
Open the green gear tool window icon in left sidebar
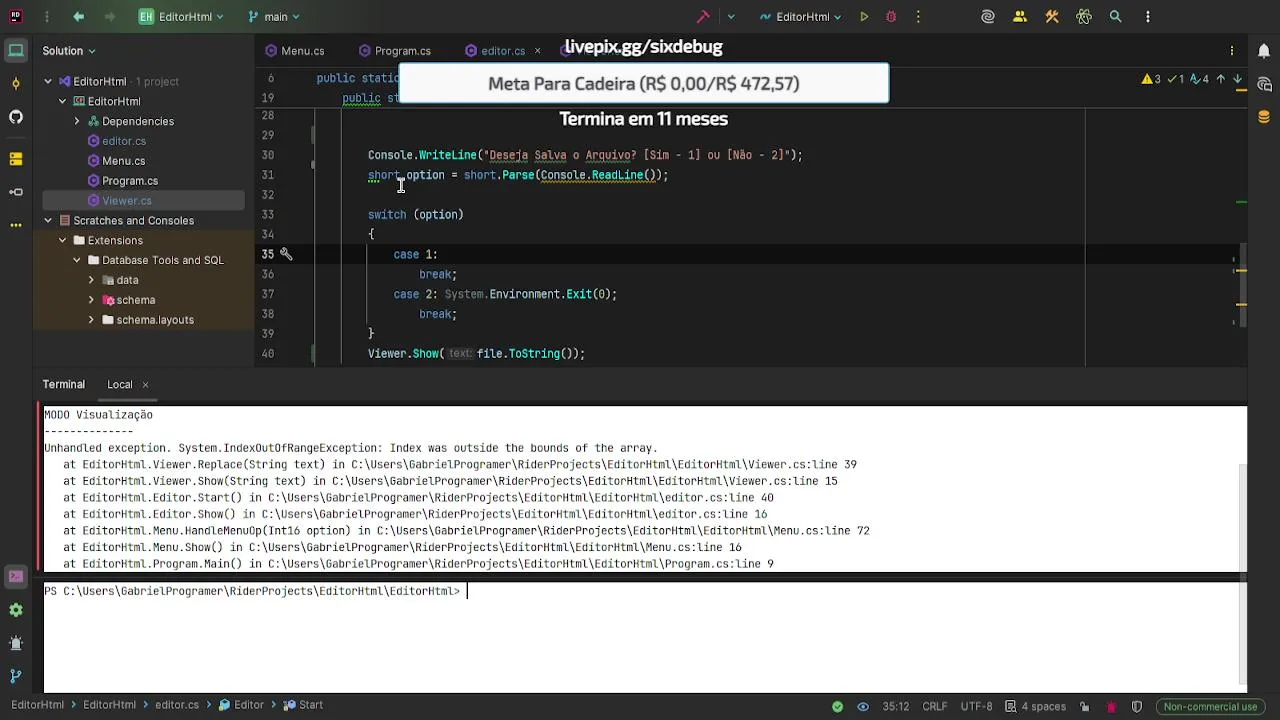pos(15,610)
